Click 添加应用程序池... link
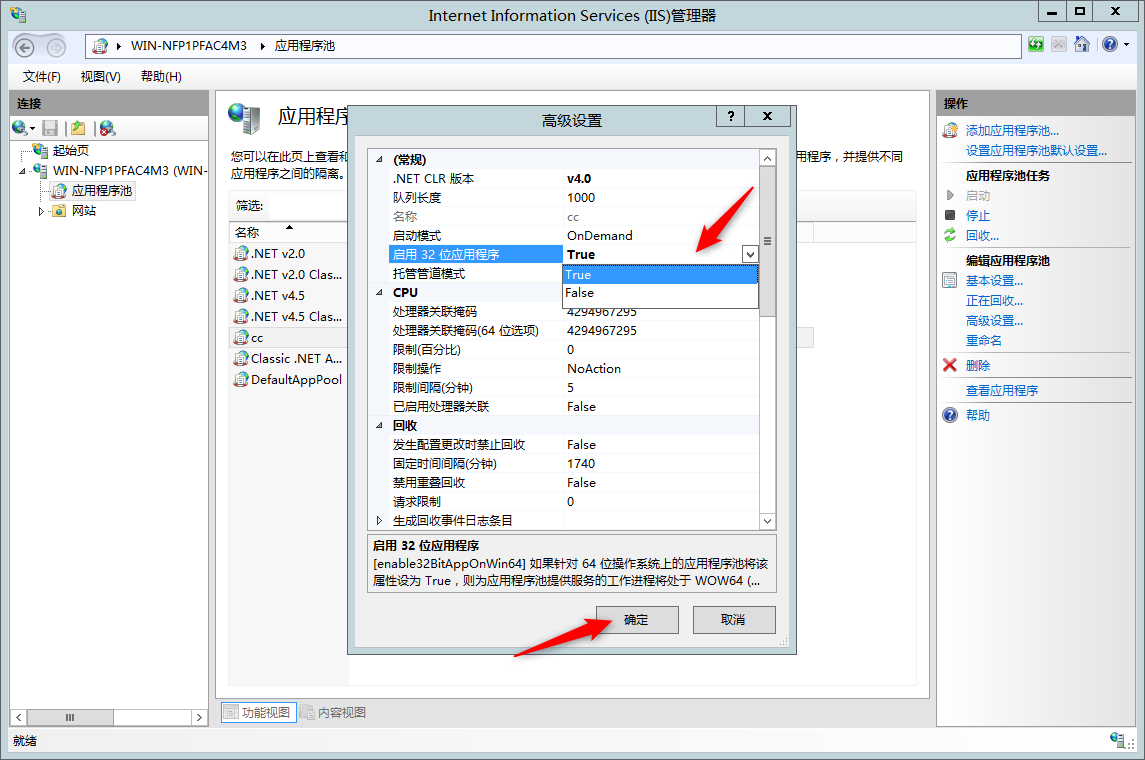 click(x=1012, y=131)
